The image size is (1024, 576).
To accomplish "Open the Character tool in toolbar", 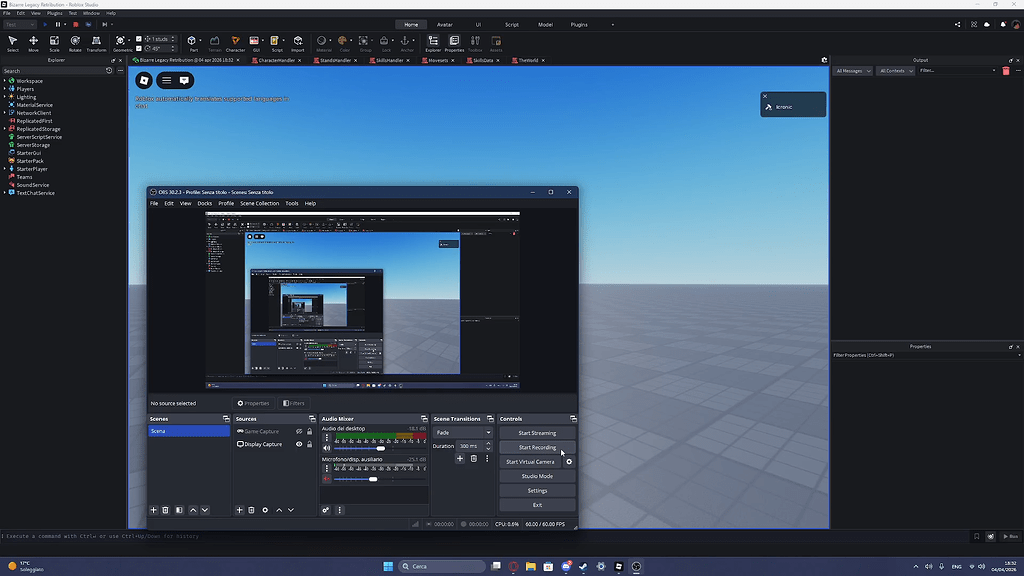I will 235,43.
